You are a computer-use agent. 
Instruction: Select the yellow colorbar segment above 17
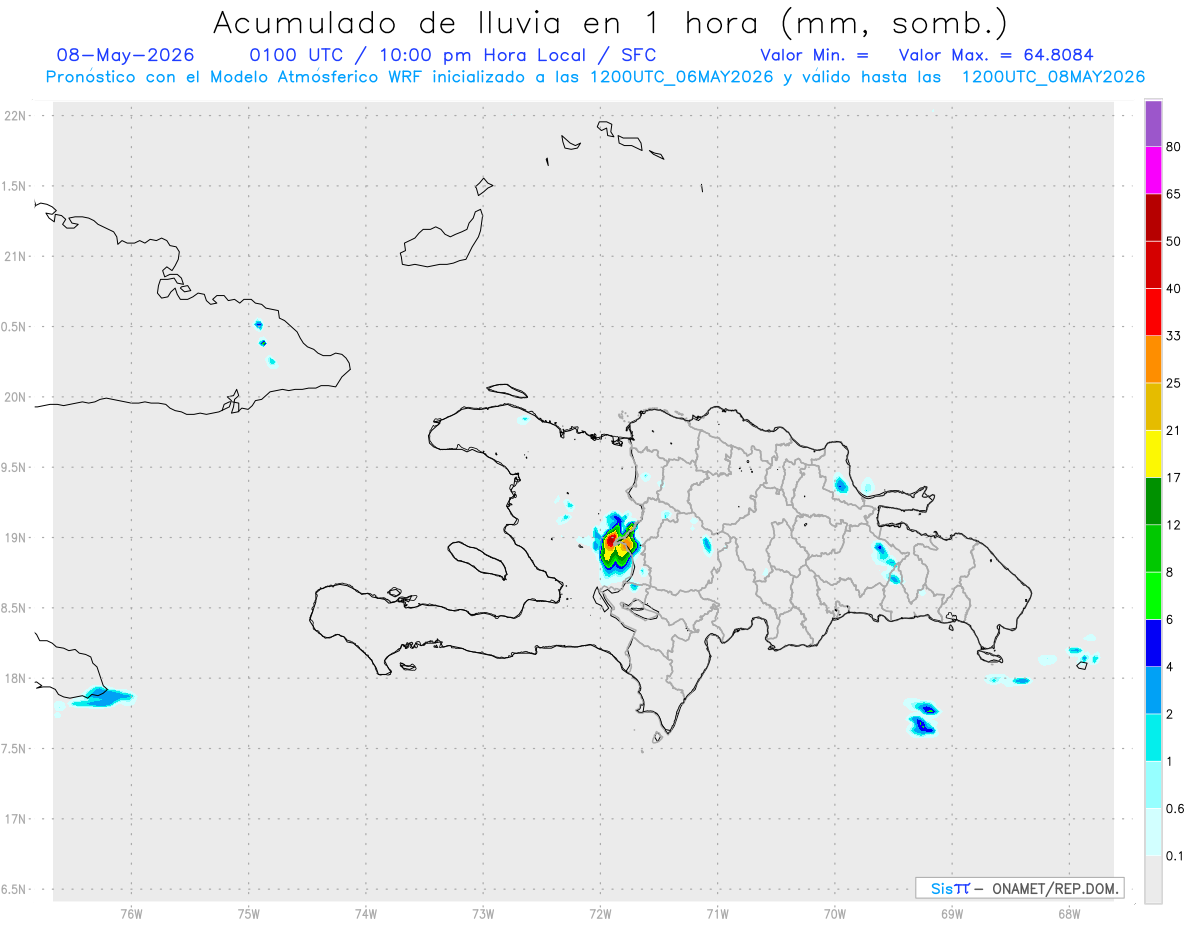[x=1153, y=454]
